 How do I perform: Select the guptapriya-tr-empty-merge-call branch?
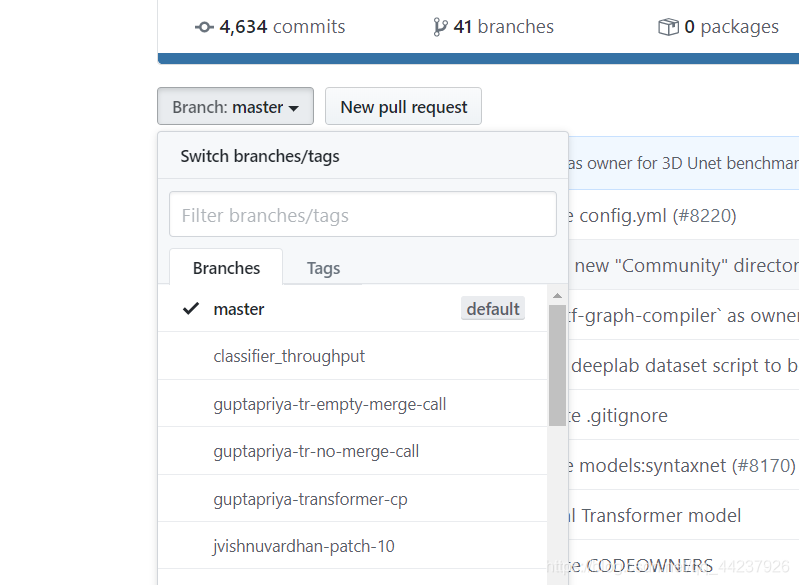(x=353, y=404)
